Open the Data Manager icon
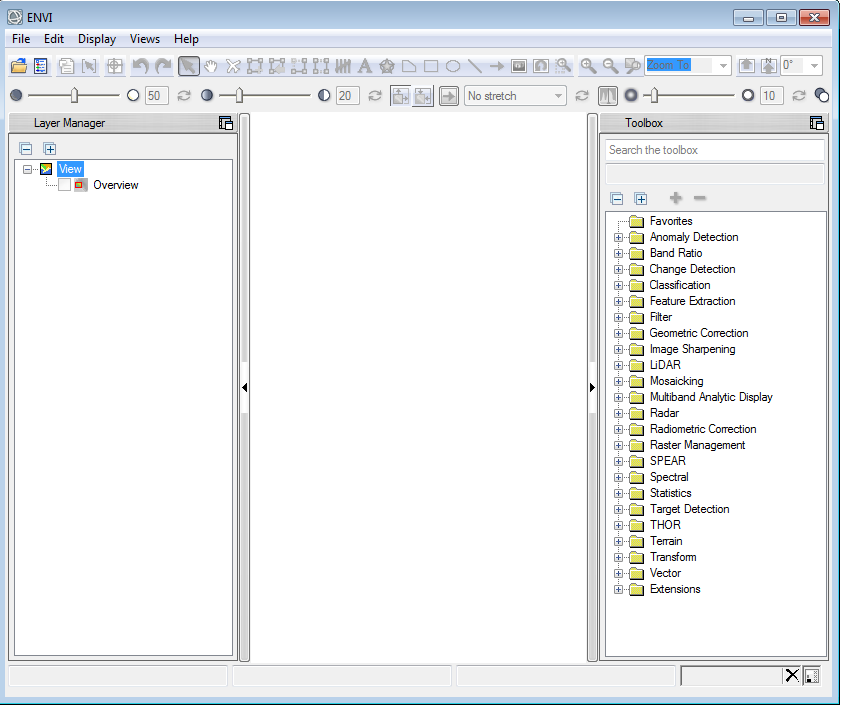Screen dimensions: 841x705 point(41,66)
